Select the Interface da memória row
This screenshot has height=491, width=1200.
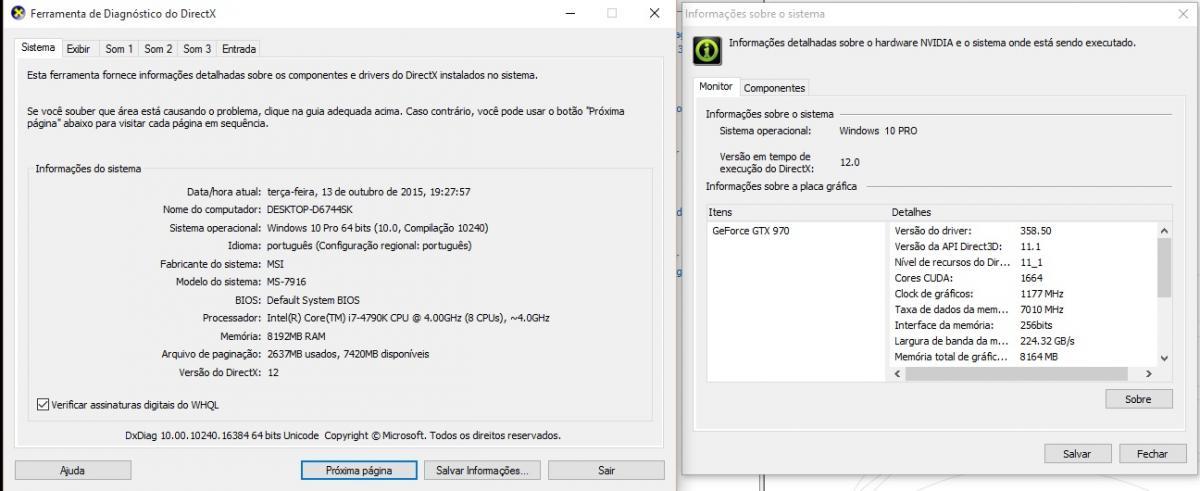(x=1022, y=325)
